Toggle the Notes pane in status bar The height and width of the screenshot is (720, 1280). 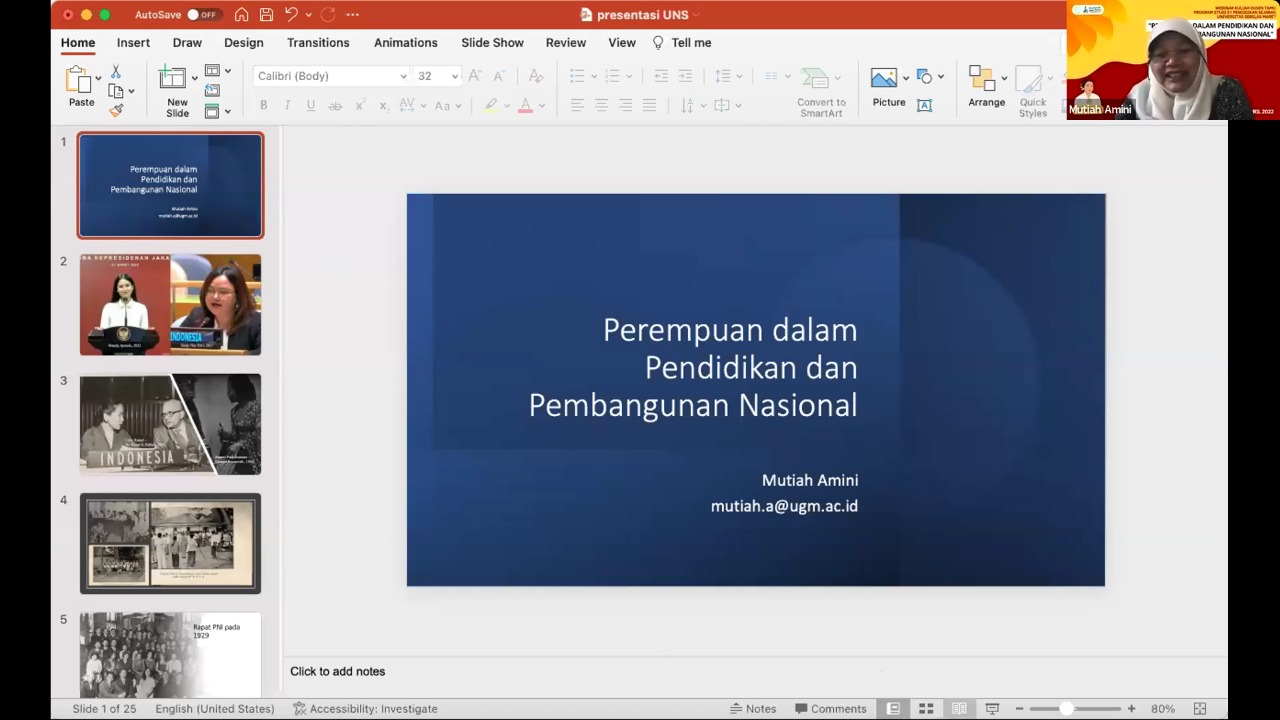point(753,709)
